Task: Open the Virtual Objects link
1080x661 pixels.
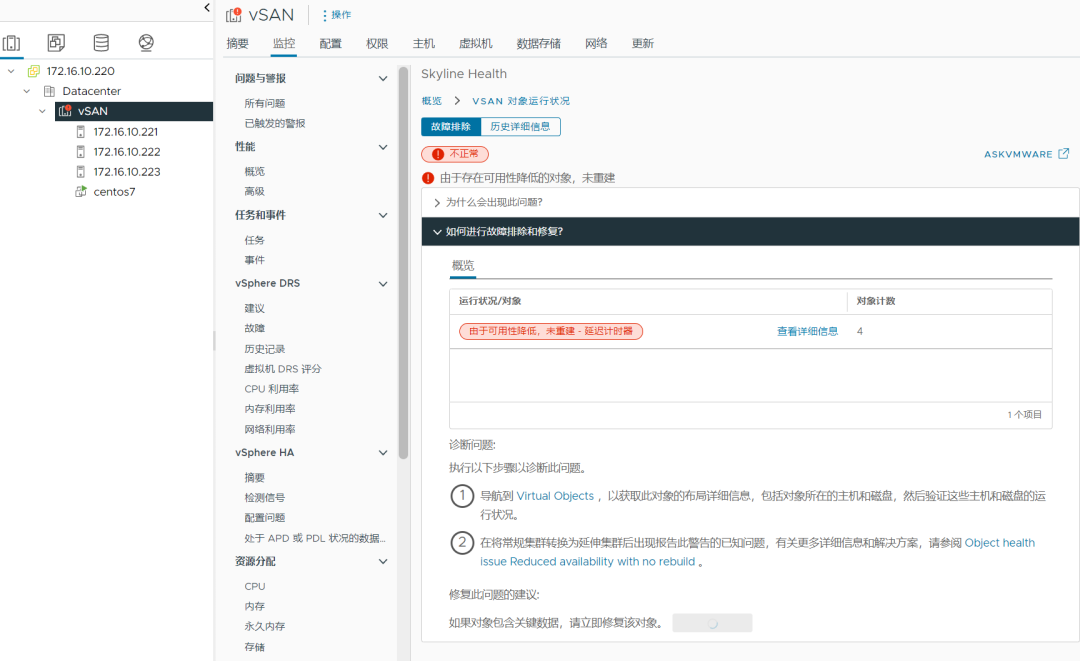Action: pos(555,496)
